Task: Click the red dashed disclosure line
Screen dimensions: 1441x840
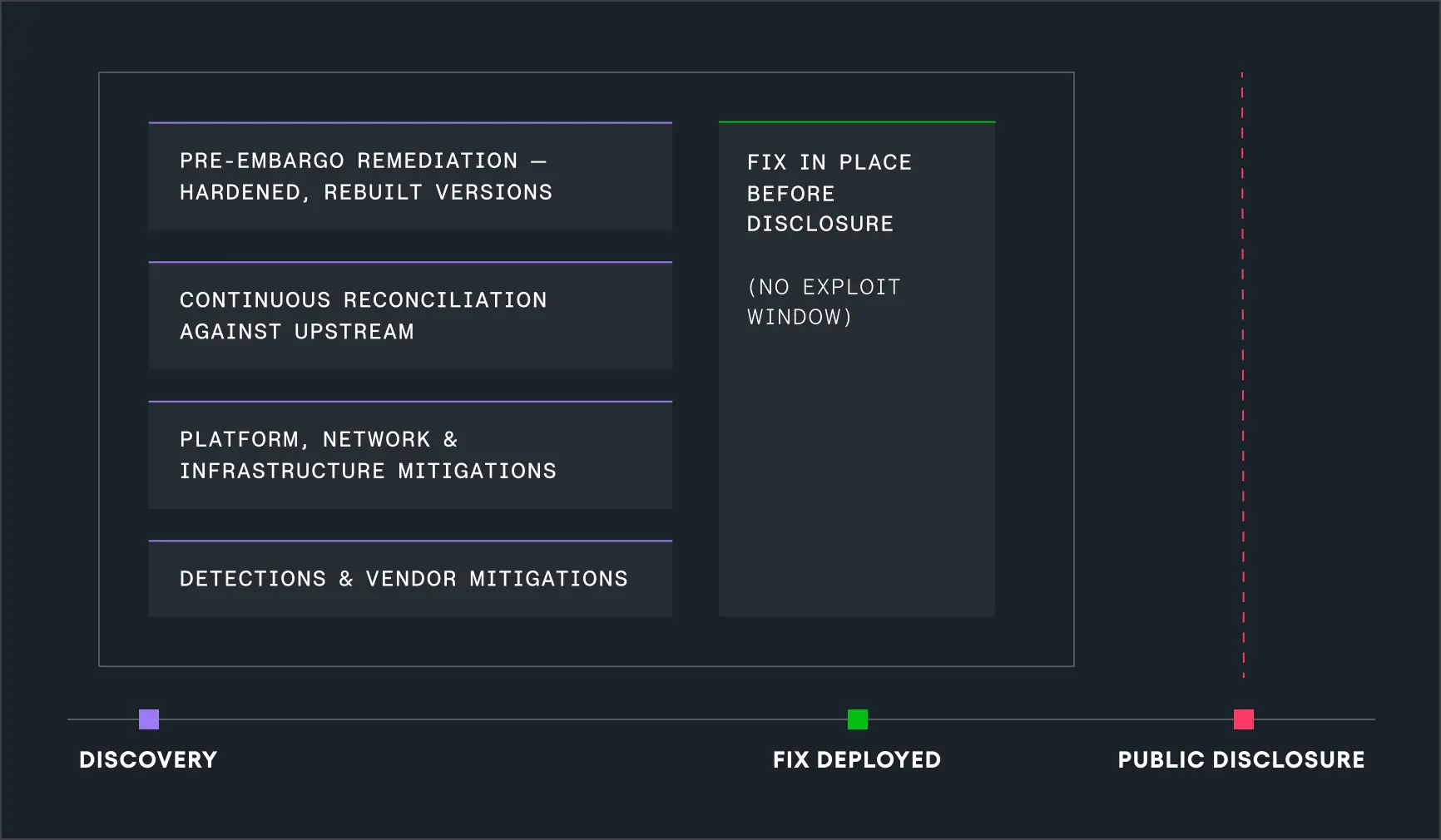Action: 1243,374
